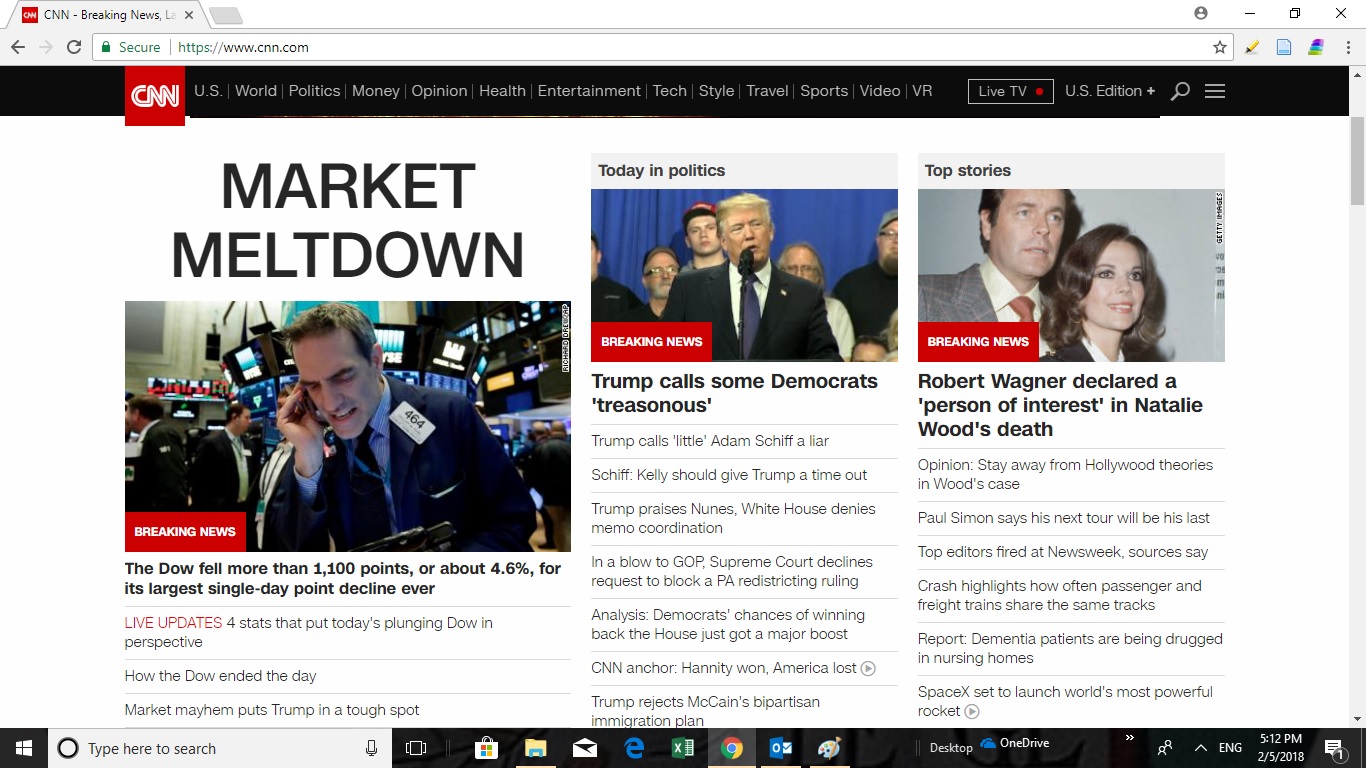The image size is (1366, 768).
Task: Click the page vertical scrollbar
Action: pyautogui.click(x=1357, y=400)
